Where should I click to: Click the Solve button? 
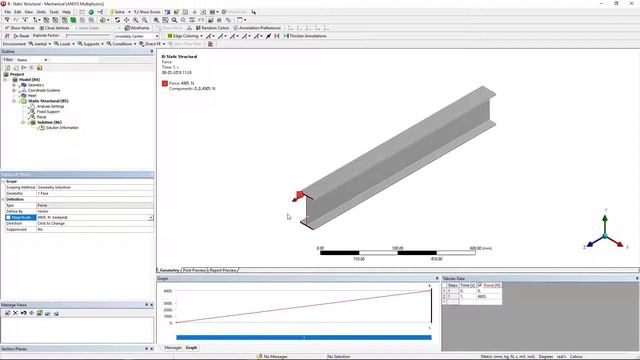click(117, 12)
